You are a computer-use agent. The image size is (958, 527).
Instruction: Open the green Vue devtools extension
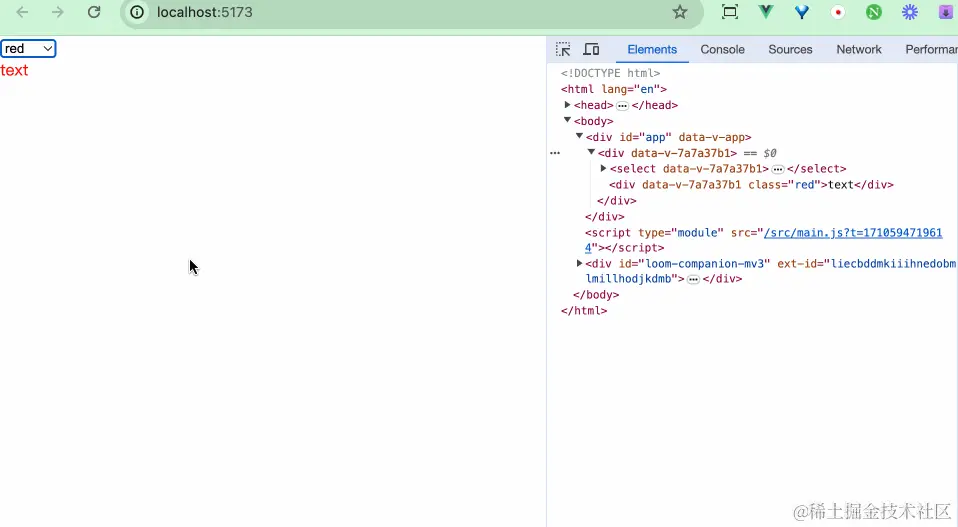coord(766,12)
